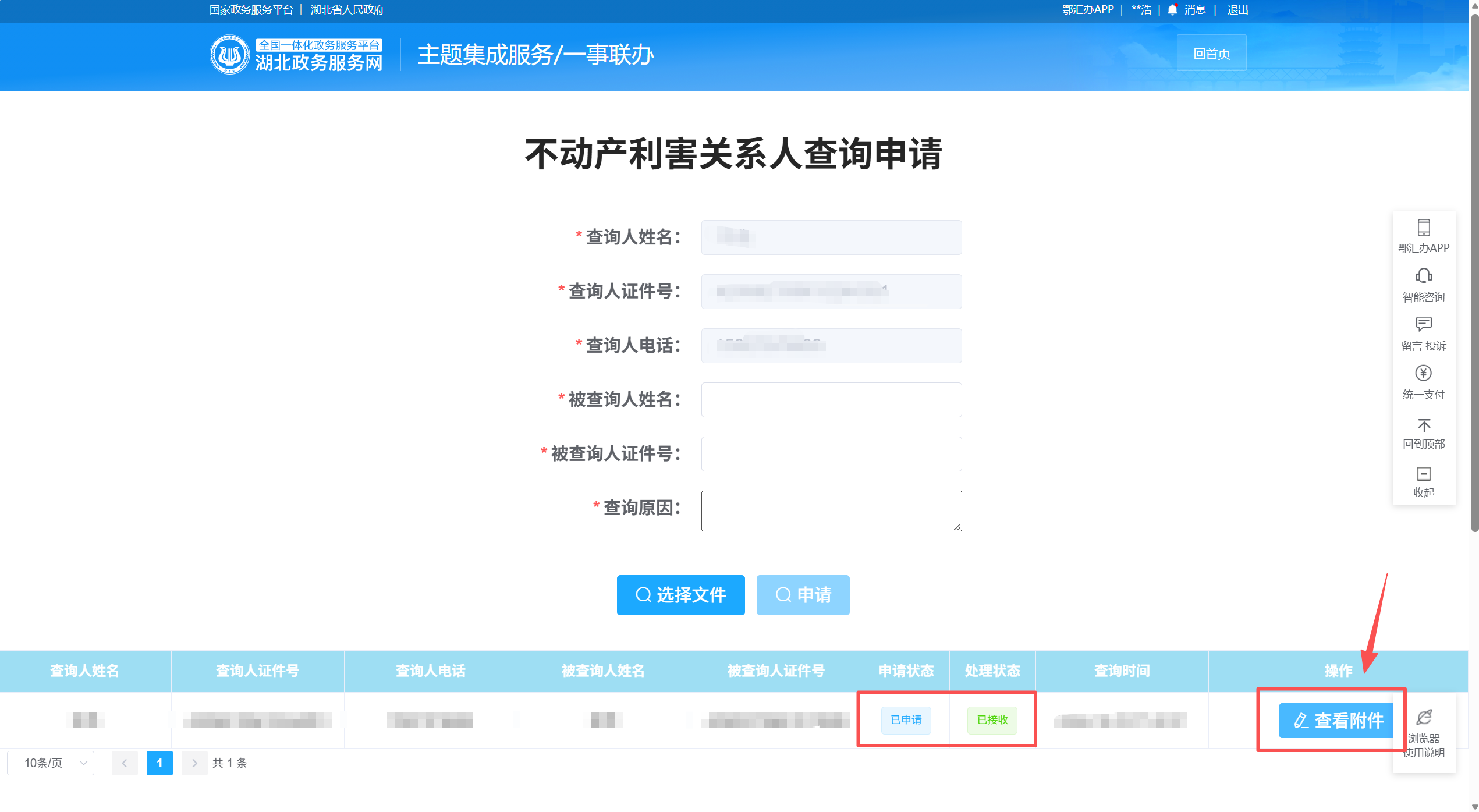Go to previous page arrow
Viewport: 1479px width, 812px height.
click(x=125, y=763)
